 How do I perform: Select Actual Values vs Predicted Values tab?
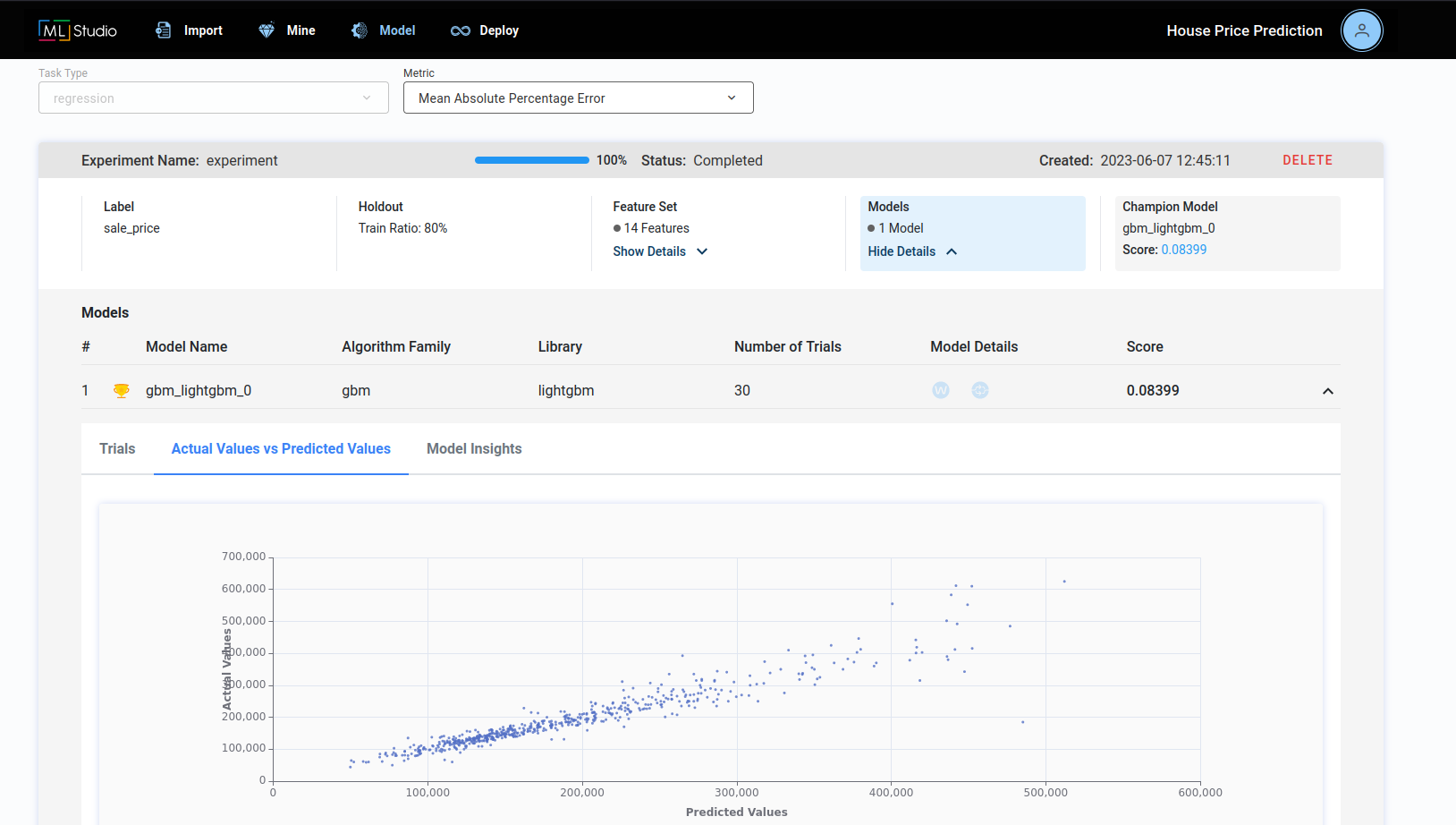click(281, 448)
